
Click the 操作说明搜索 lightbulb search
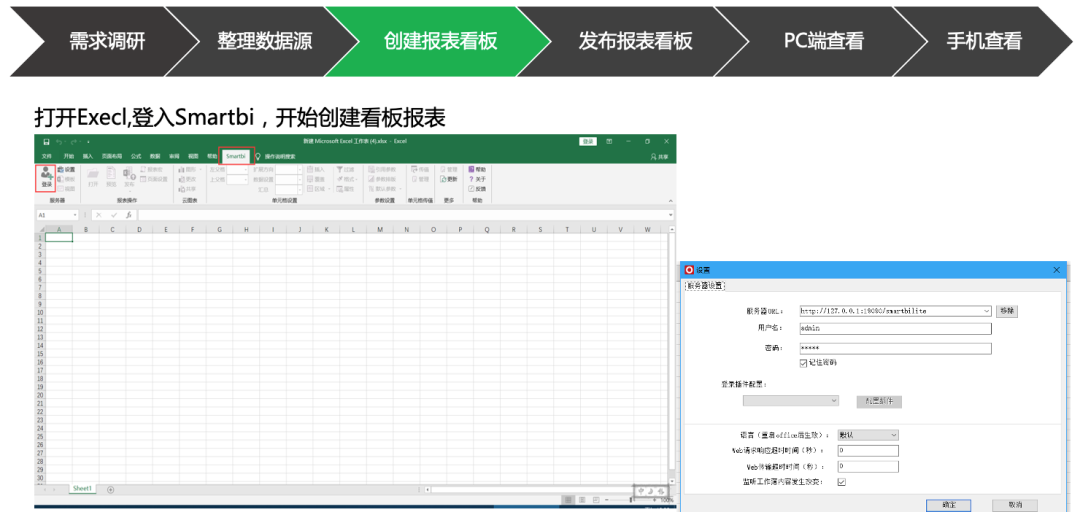pos(275,156)
